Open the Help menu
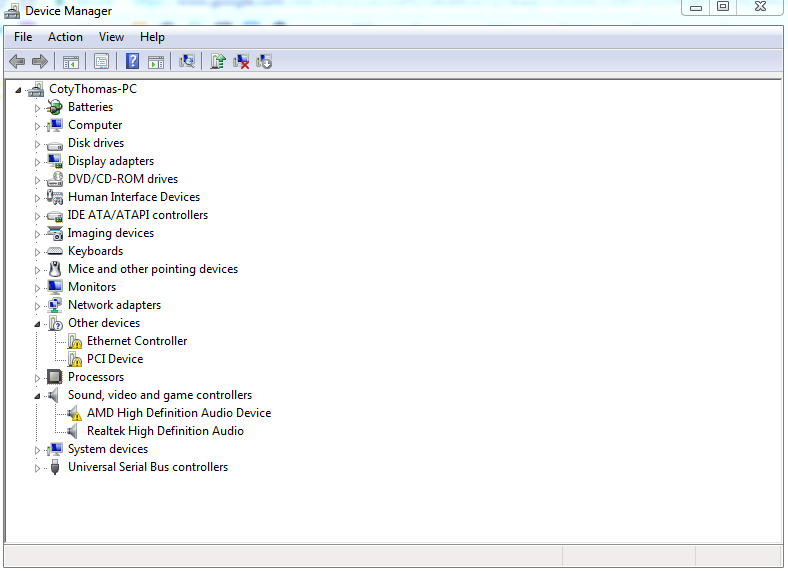 coord(152,37)
